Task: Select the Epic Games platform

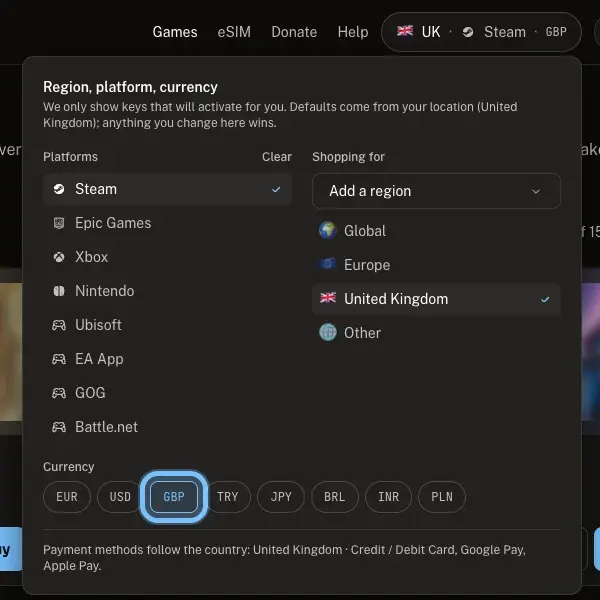Action: pyautogui.click(x=167, y=223)
